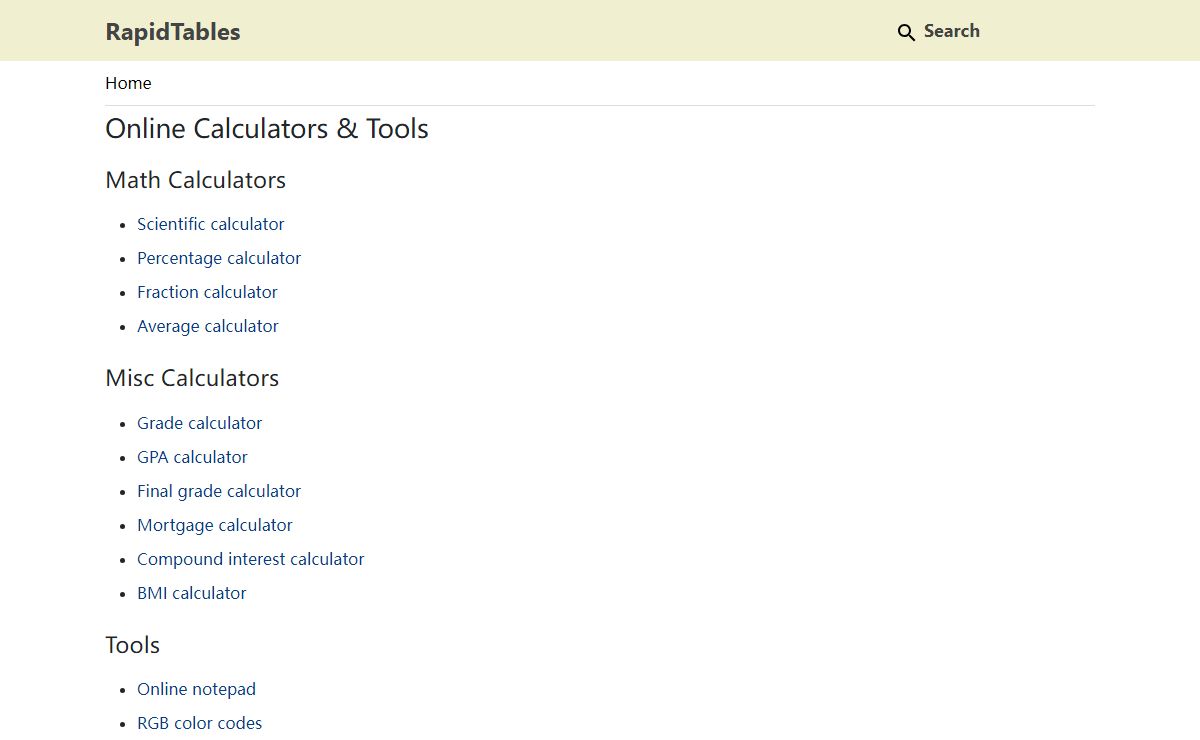View the RGB color codes page

(x=199, y=723)
